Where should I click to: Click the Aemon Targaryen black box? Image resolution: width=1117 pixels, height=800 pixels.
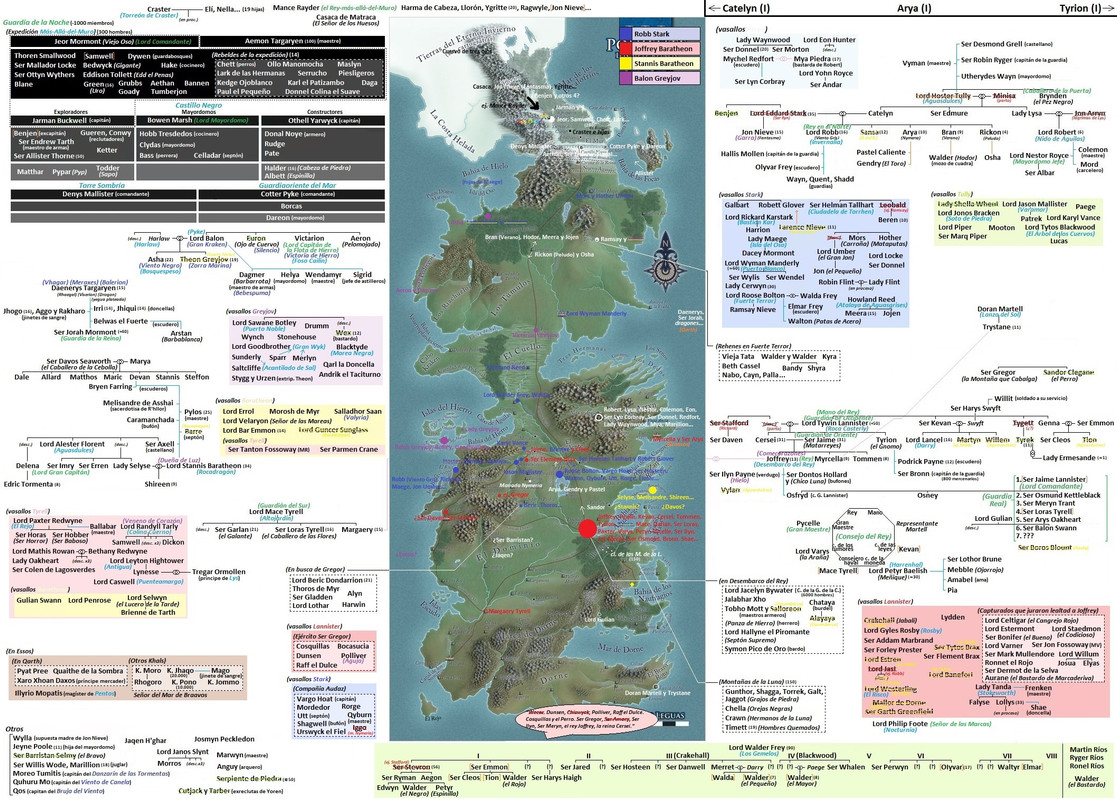[293, 41]
